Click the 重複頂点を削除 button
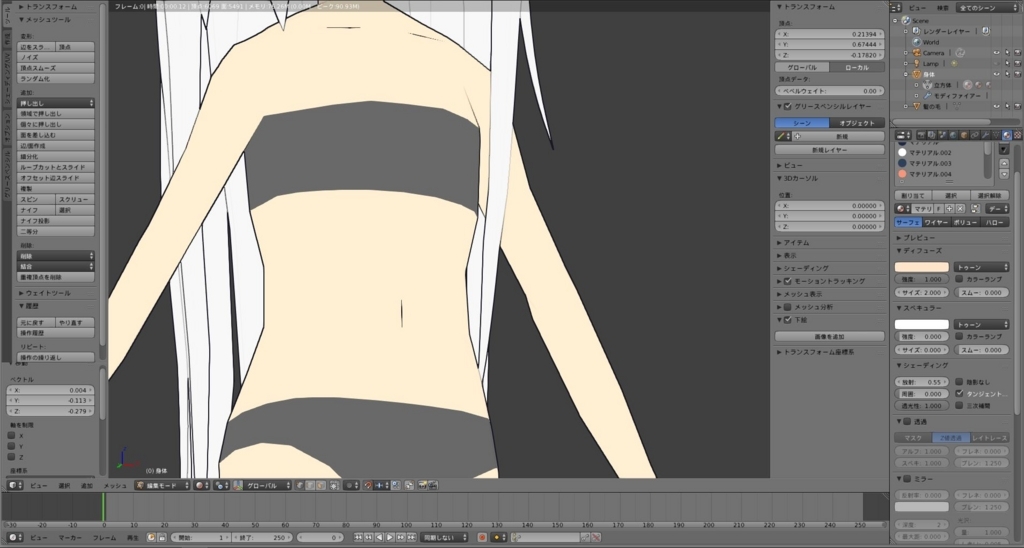The width and height of the screenshot is (1024, 548). pos(56,278)
